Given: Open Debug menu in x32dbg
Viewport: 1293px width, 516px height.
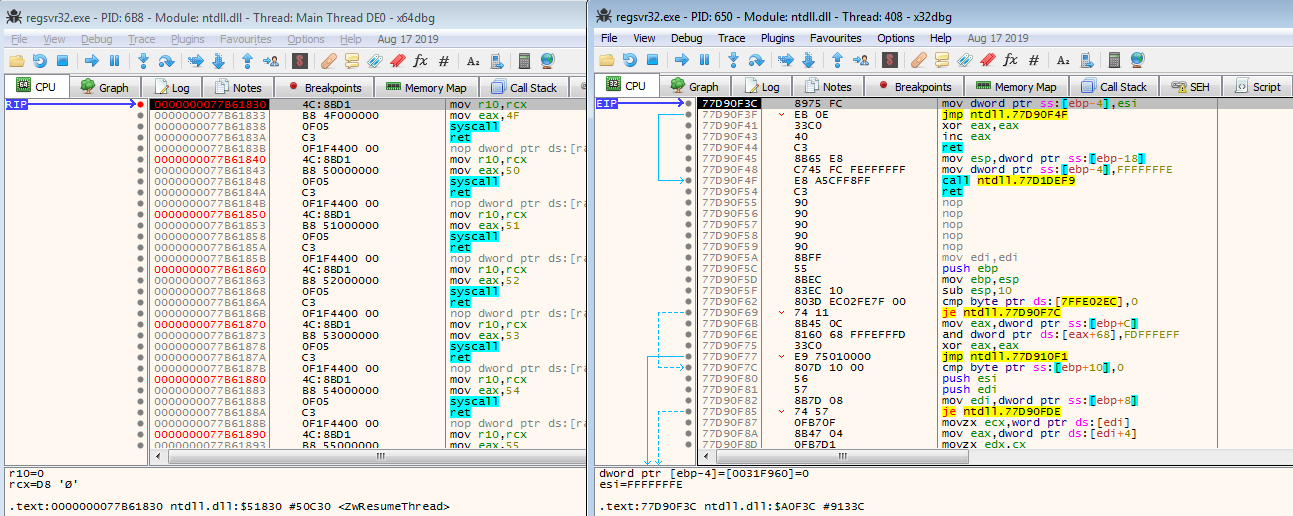Looking at the screenshot, I should point(686,38).
